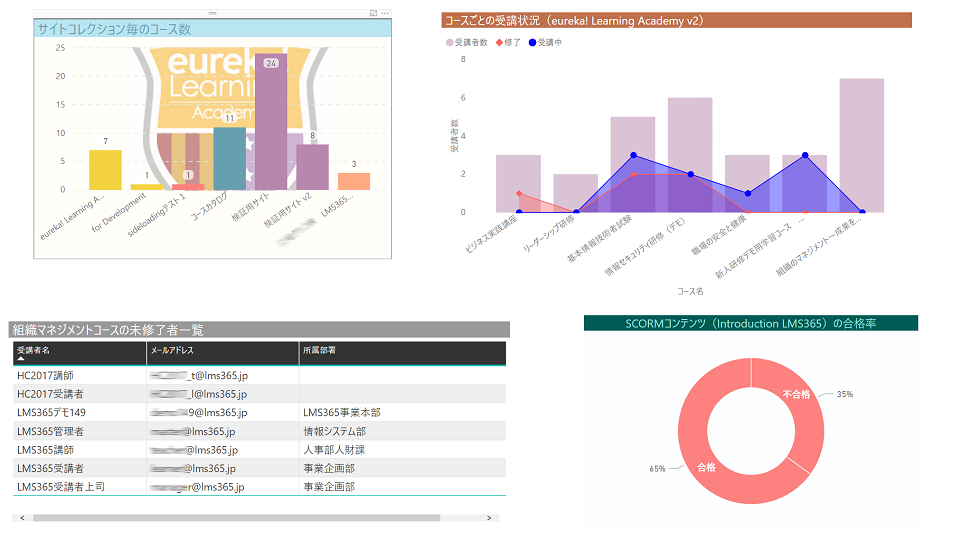Image resolution: width=980 pixels, height=556 pixels.
Task: Click the table's horizontal scrollbar thumb
Action: (x=235, y=518)
